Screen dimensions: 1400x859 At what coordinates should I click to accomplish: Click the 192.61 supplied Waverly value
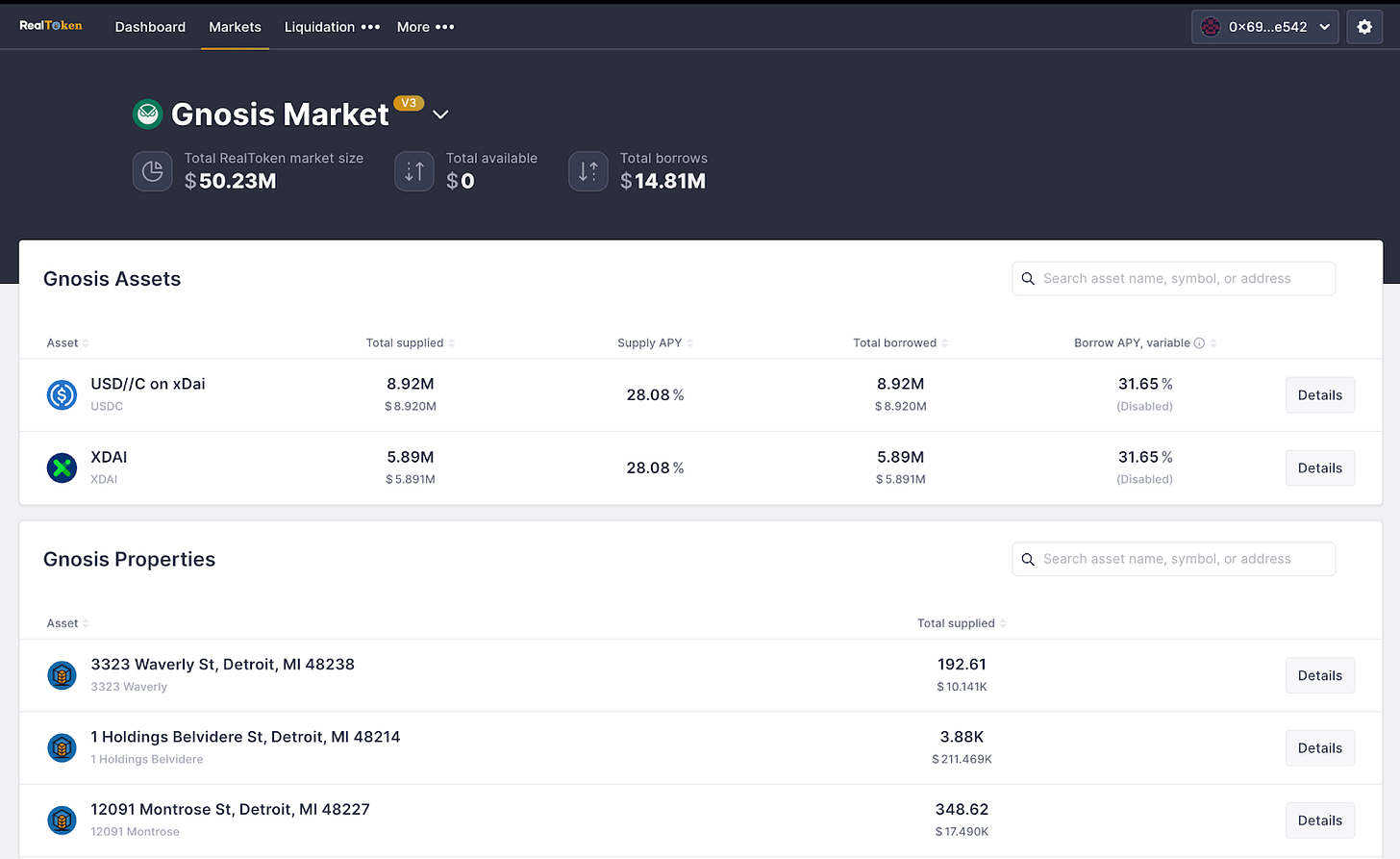click(962, 664)
